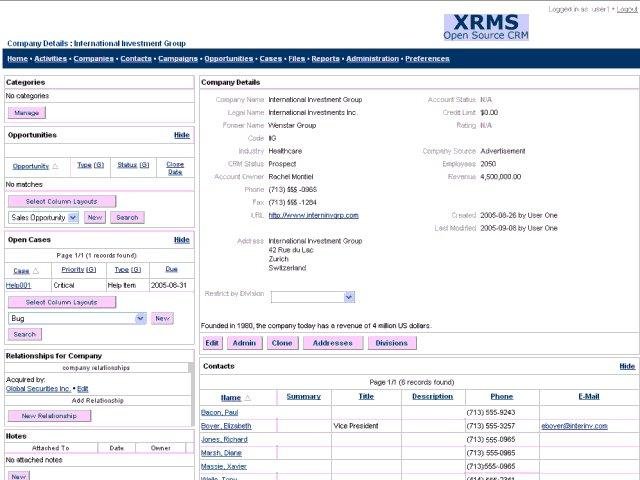The width and height of the screenshot is (640, 480).
Task: Open the company URL link
Action: (x=313, y=216)
